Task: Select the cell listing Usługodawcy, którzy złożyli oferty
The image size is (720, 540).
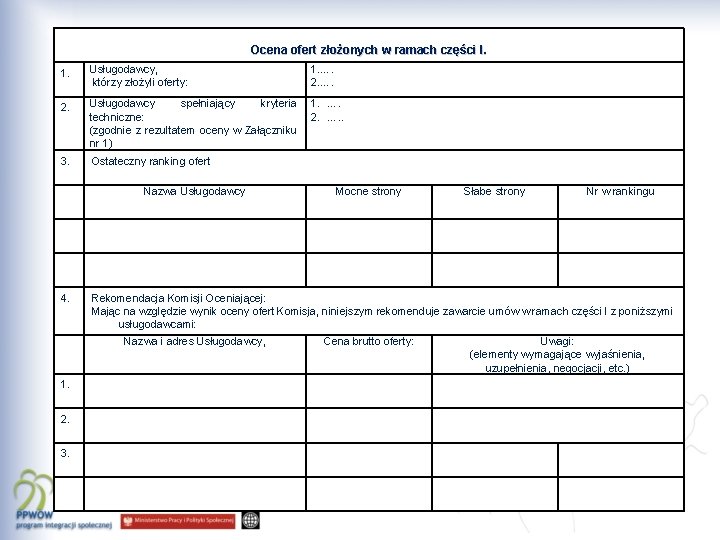Action: coord(195,79)
